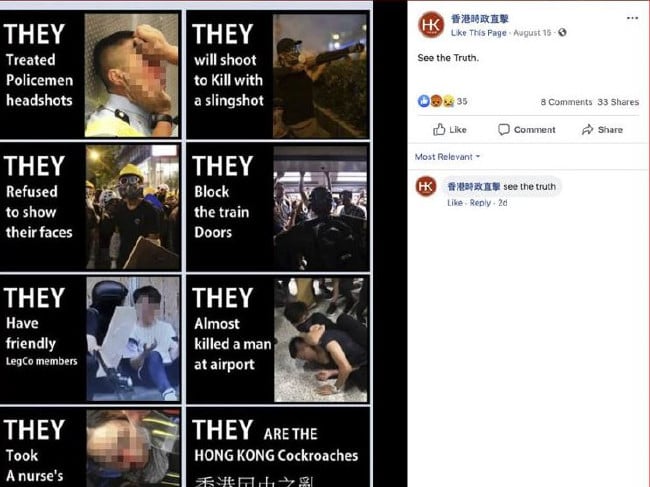Click the globe public-audience icon
The height and width of the screenshot is (487, 650).
562,32
